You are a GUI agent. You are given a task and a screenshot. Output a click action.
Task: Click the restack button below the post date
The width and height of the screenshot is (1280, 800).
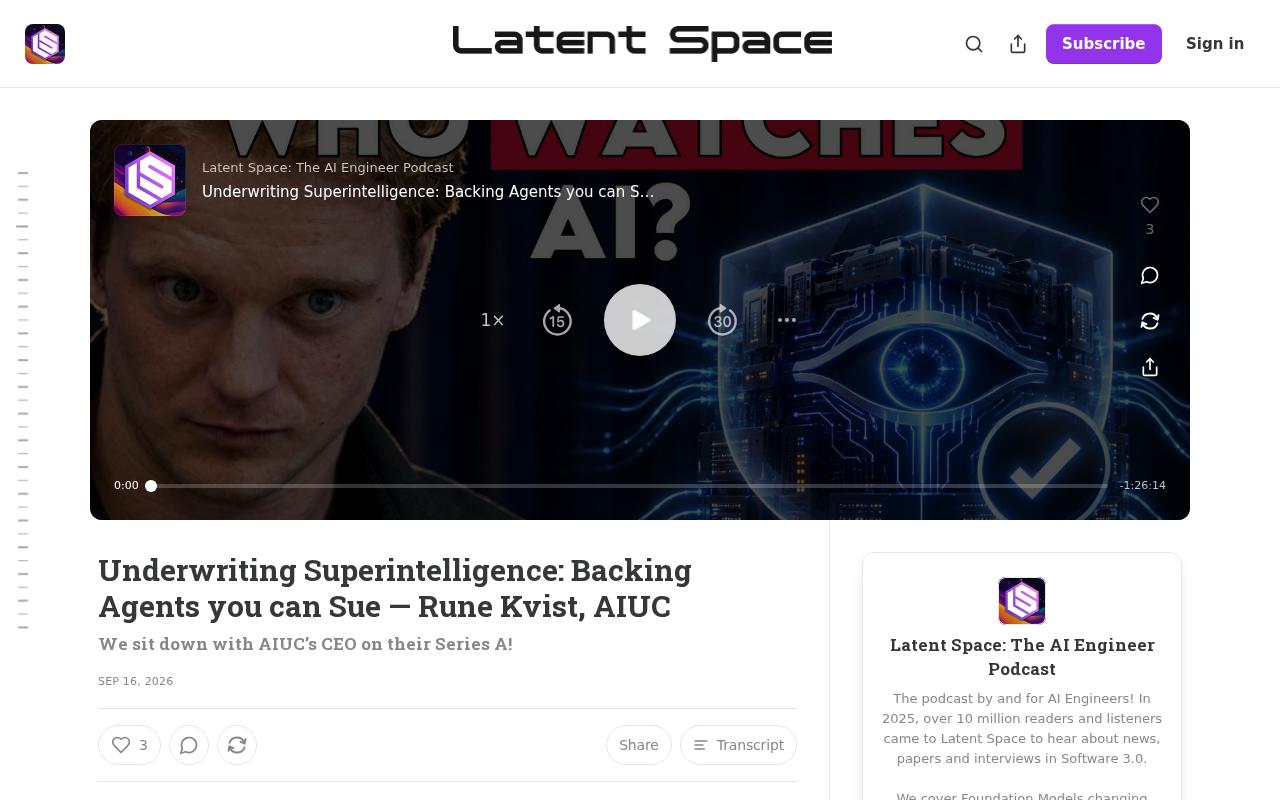[x=237, y=745]
